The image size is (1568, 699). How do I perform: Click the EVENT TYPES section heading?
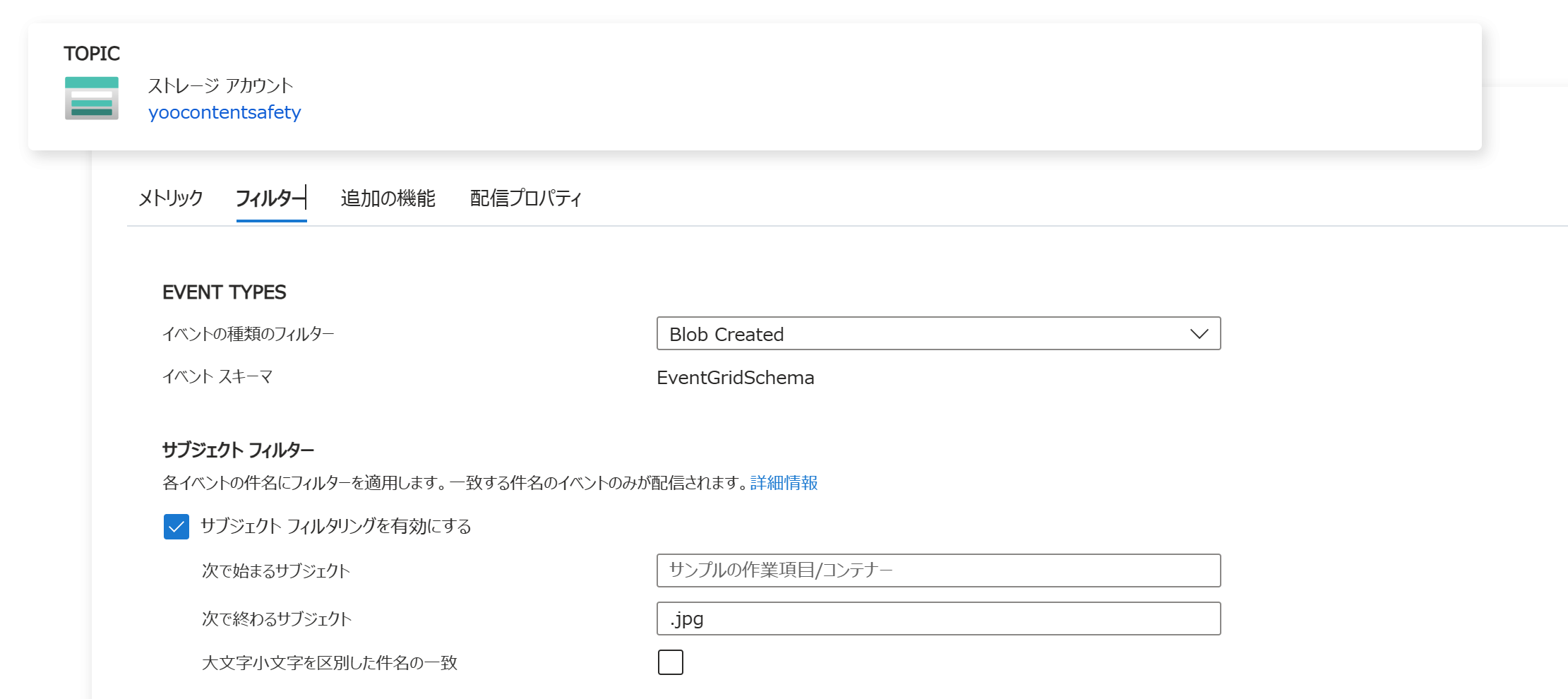224,292
